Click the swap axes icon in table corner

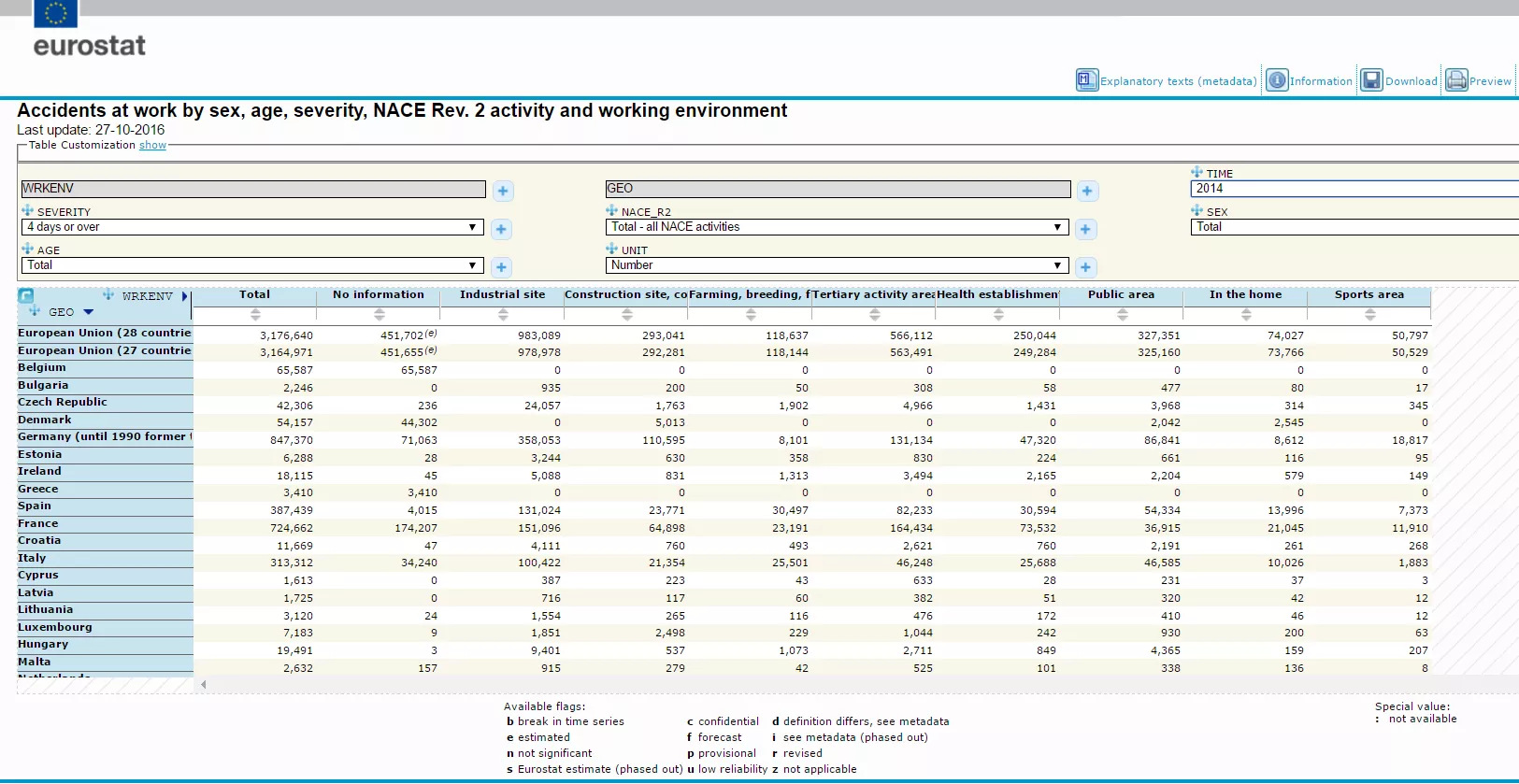tap(26, 295)
